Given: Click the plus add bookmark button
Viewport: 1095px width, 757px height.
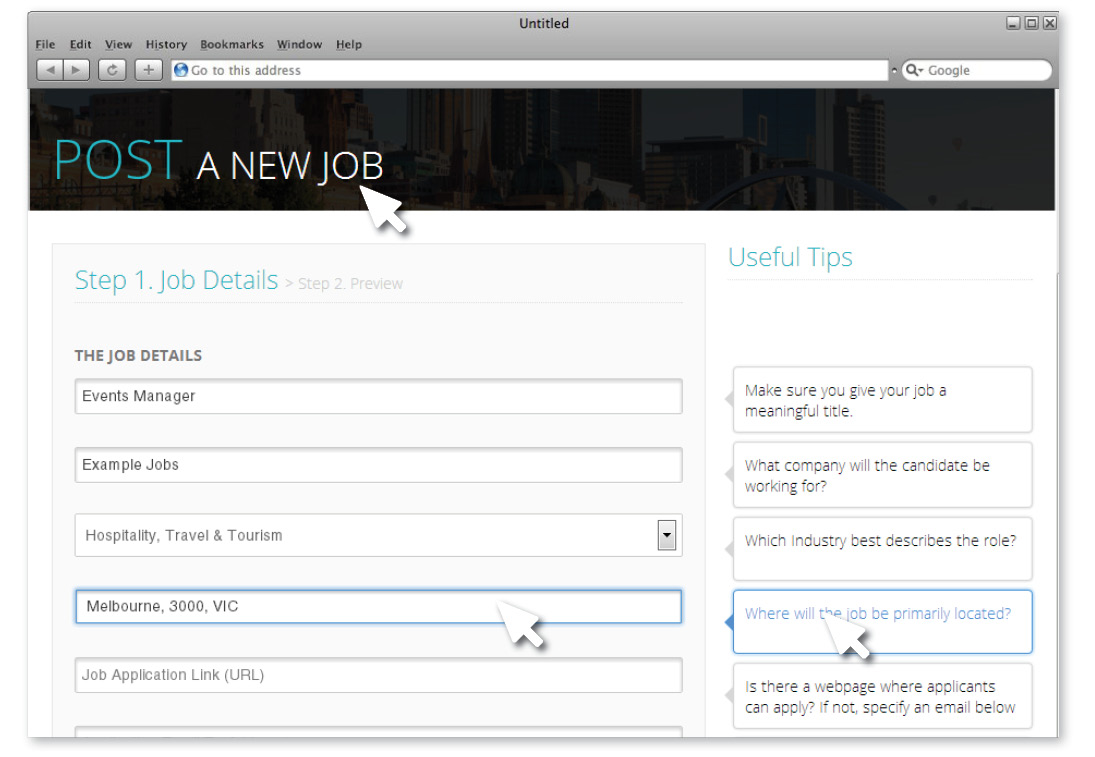Looking at the screenshot, I should tap(148, 70).
